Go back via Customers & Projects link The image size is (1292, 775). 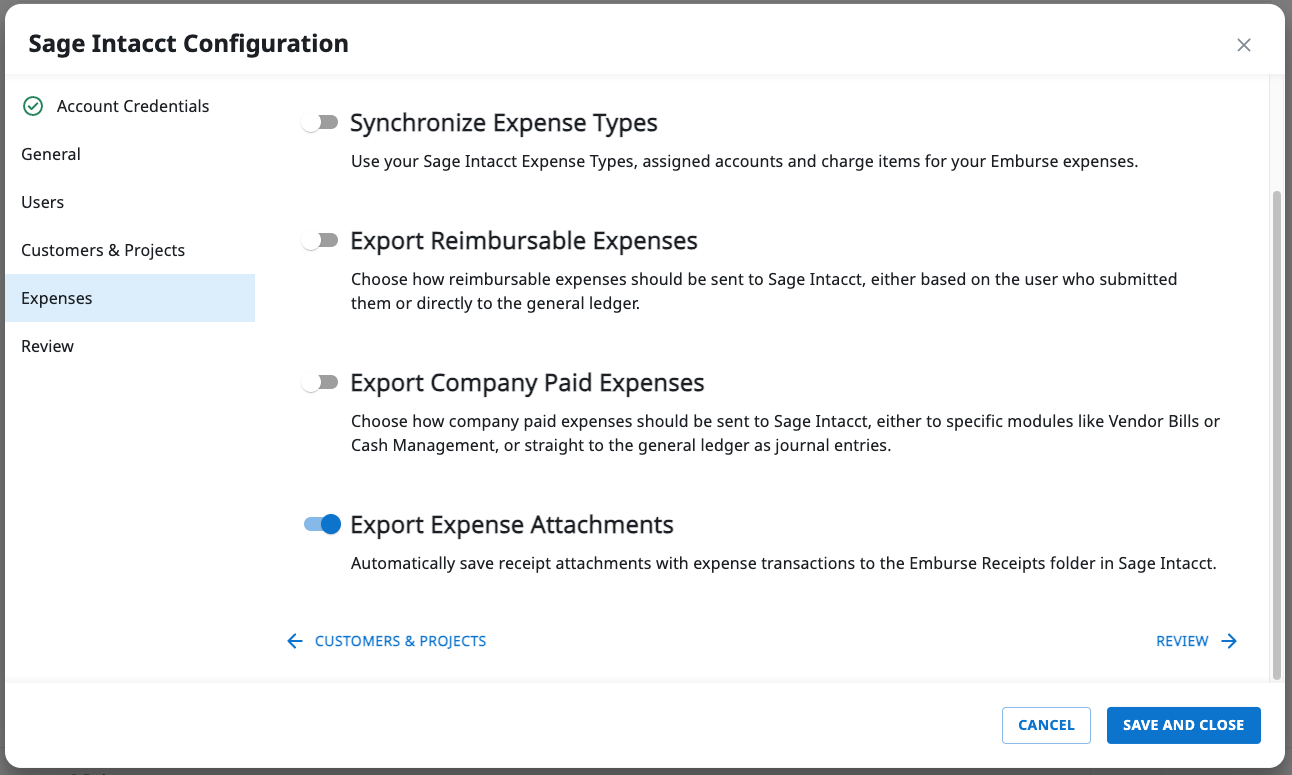tap(400, 641)
